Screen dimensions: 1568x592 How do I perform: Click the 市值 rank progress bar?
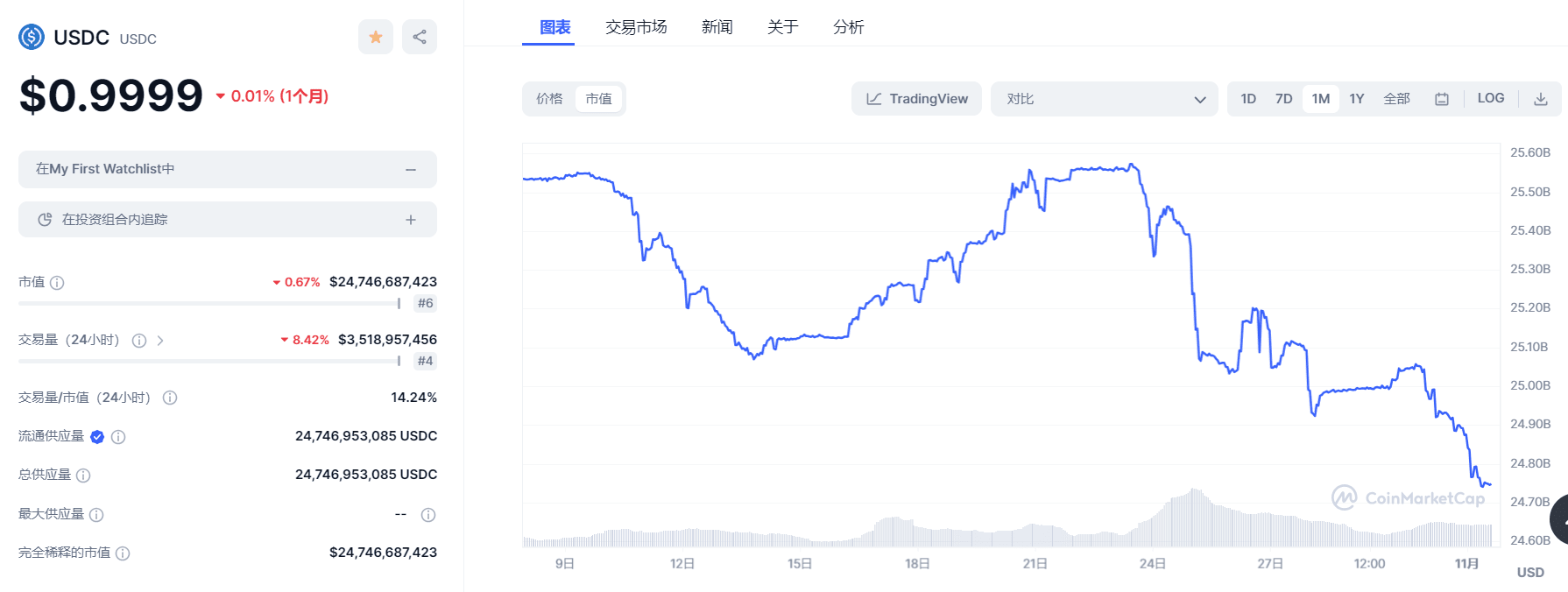tap(208, 303)
